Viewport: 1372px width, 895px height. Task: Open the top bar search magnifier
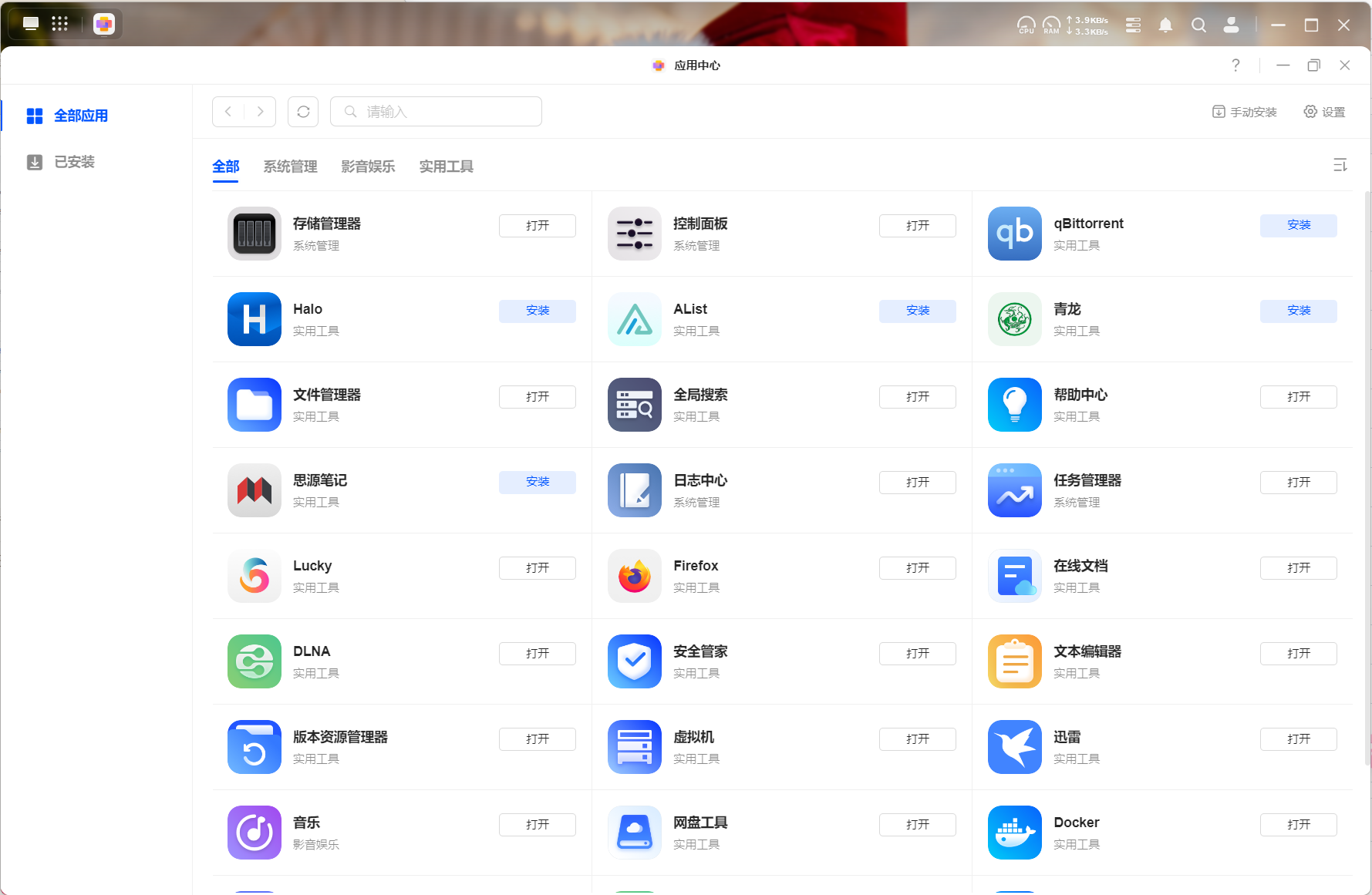[1198, 25]
